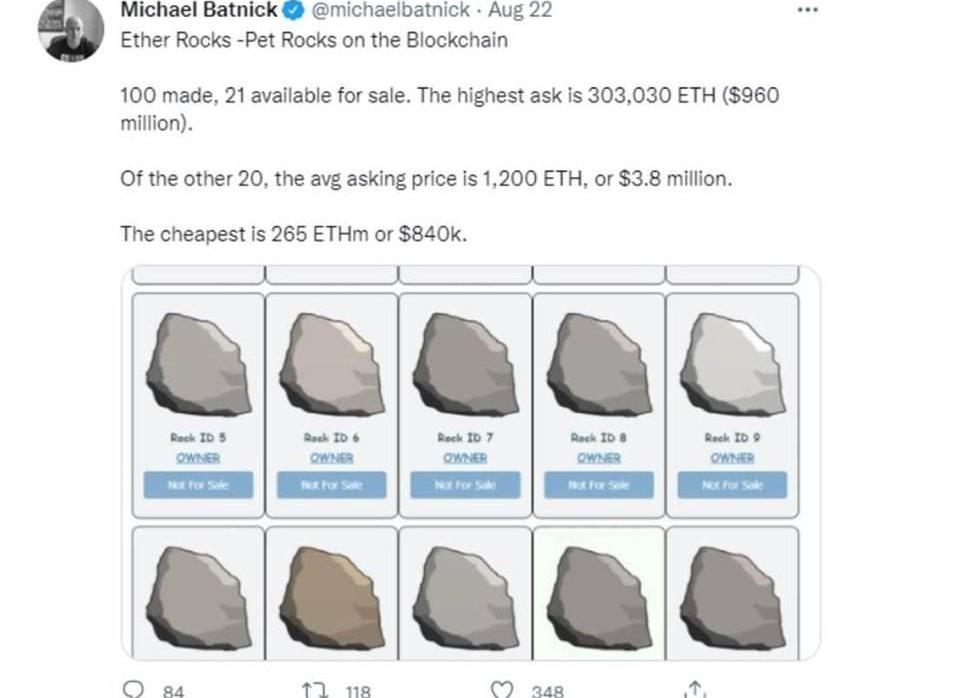Select the Rock ID 5 rock image

coord(197,363)
